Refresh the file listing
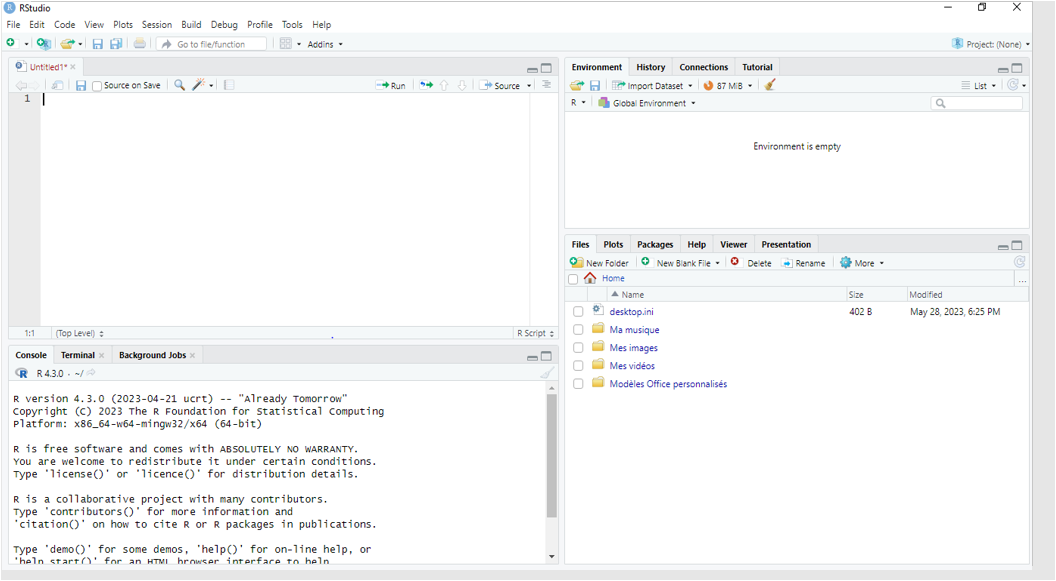 pyautogui.click(x=1018, y=262)
